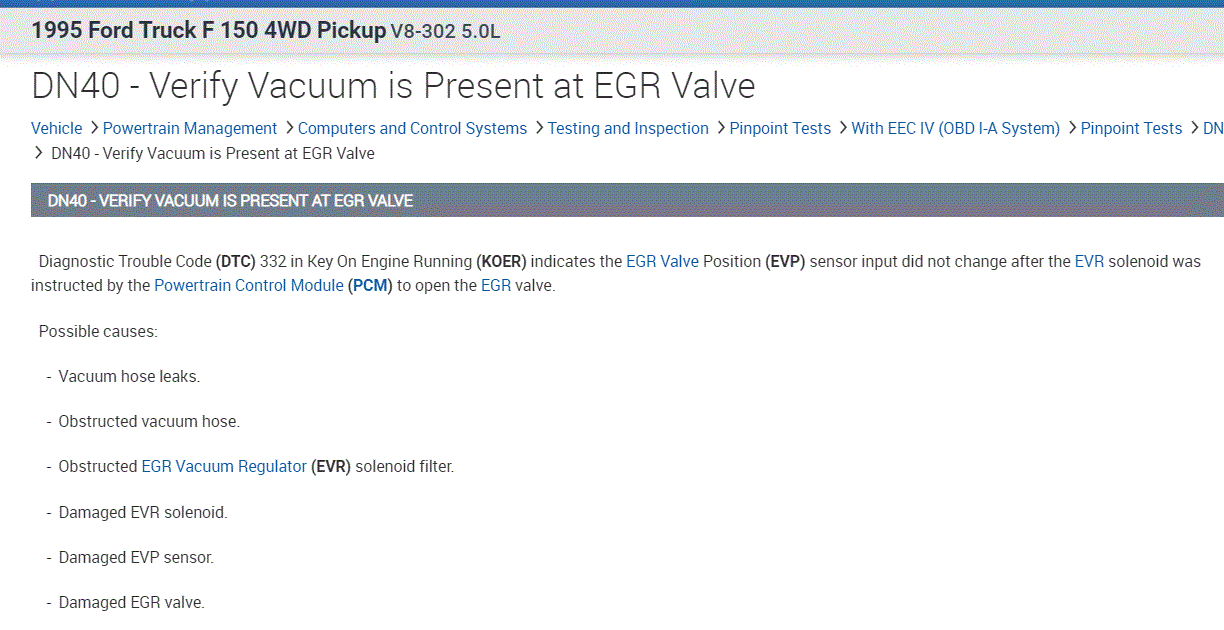The height and width of the screenshot is (630, 1224).
Task: Go to Computers and Control Systems
Action: pos(412,128)
